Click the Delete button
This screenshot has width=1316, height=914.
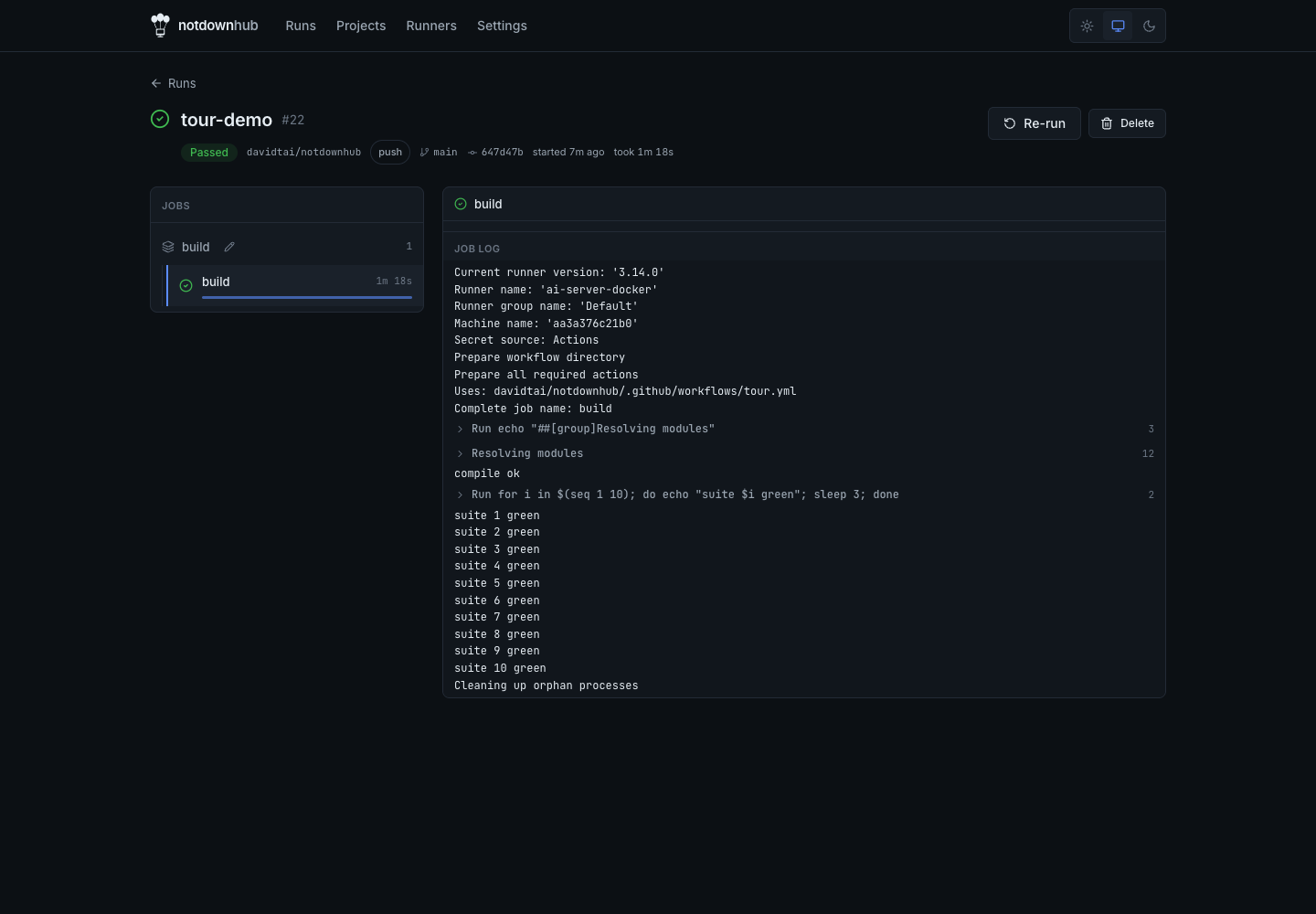pyautogui.click(x=1127, y=123)
